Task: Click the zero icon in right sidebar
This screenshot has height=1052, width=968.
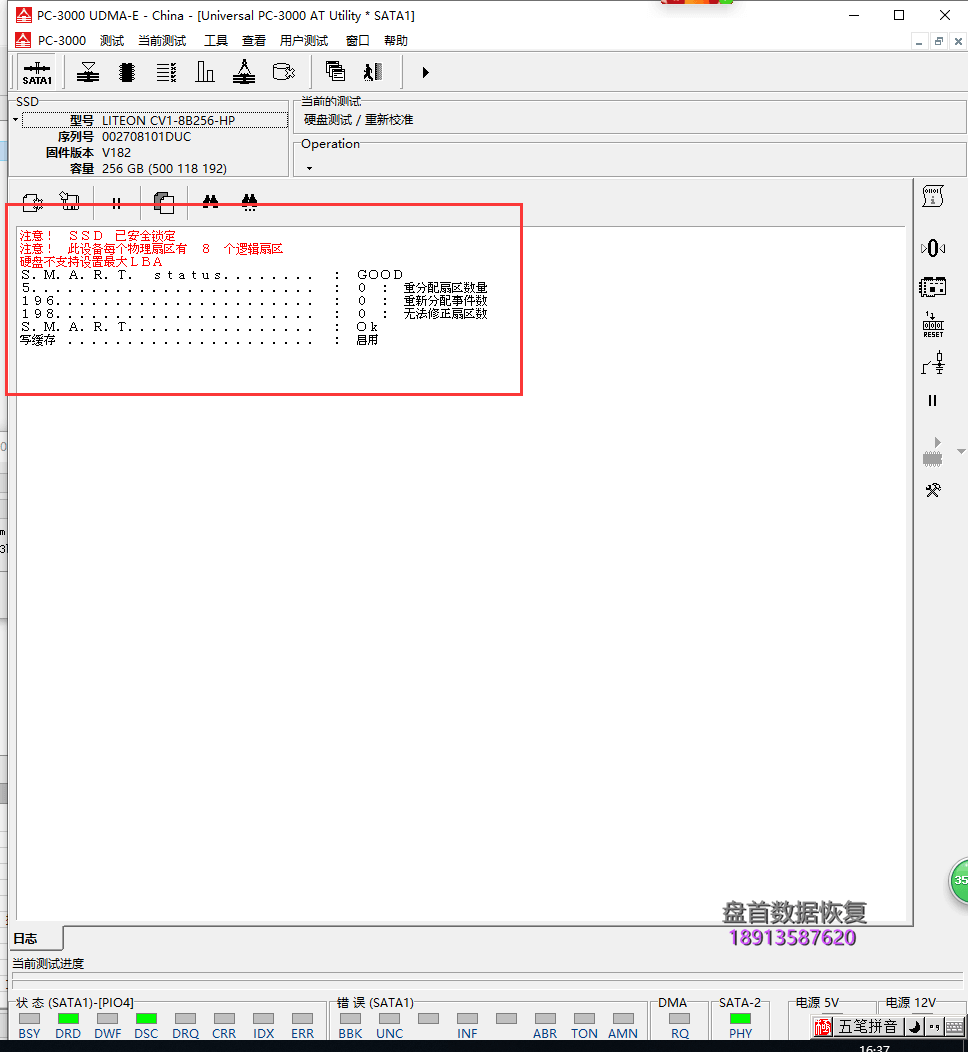Action: click(933, 249)
